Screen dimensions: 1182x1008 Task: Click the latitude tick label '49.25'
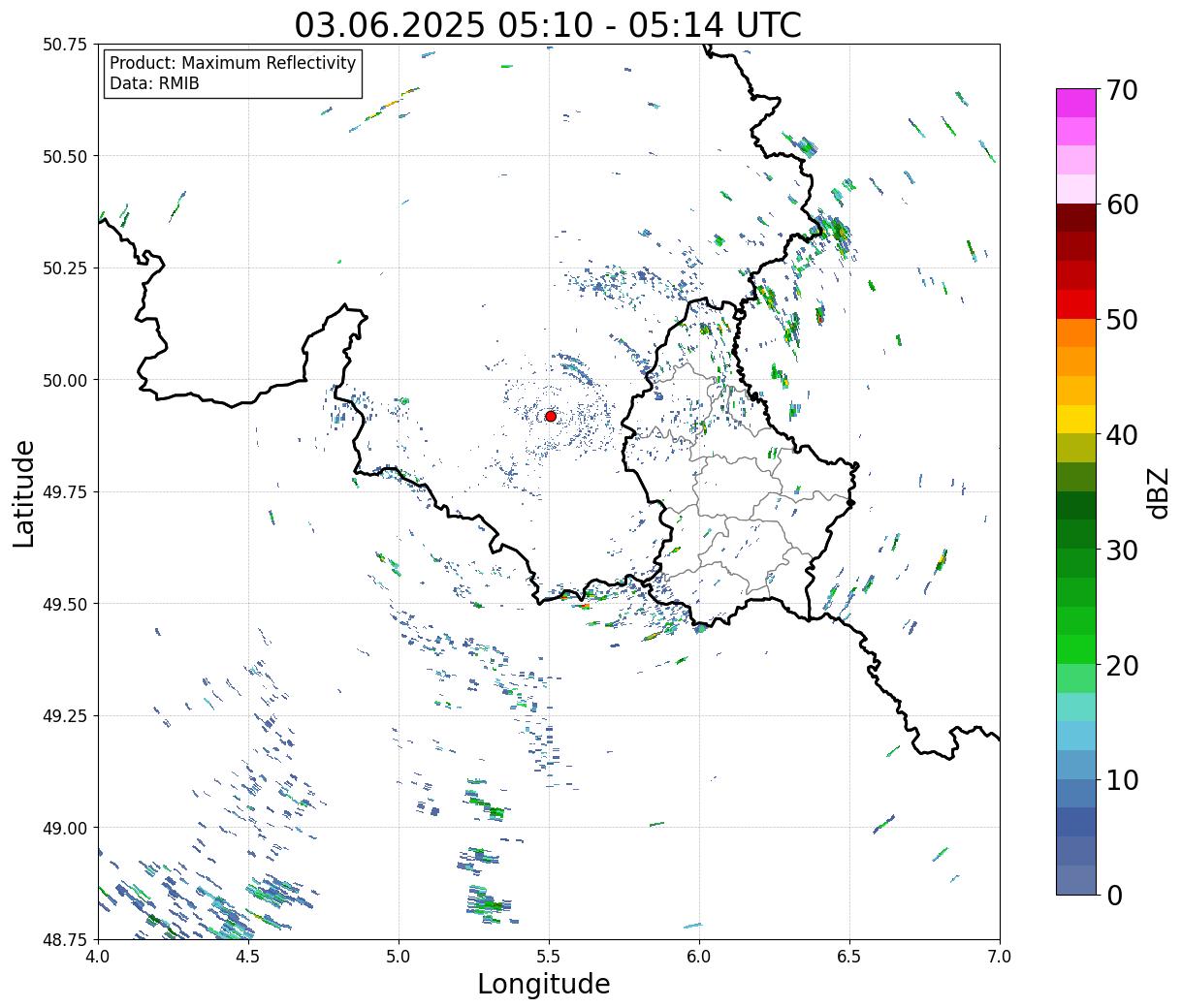(x=65, y=716)
